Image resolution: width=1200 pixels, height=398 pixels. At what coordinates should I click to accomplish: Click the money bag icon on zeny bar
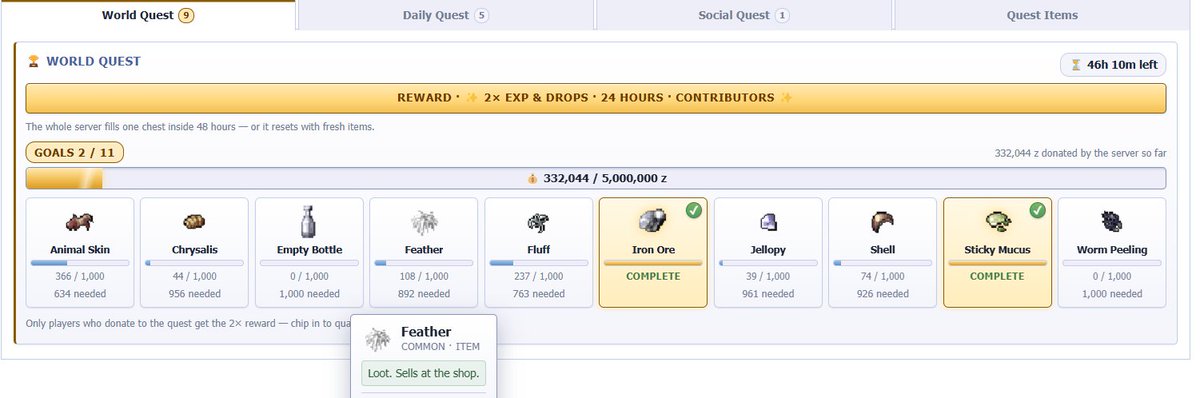pos(533,178)
